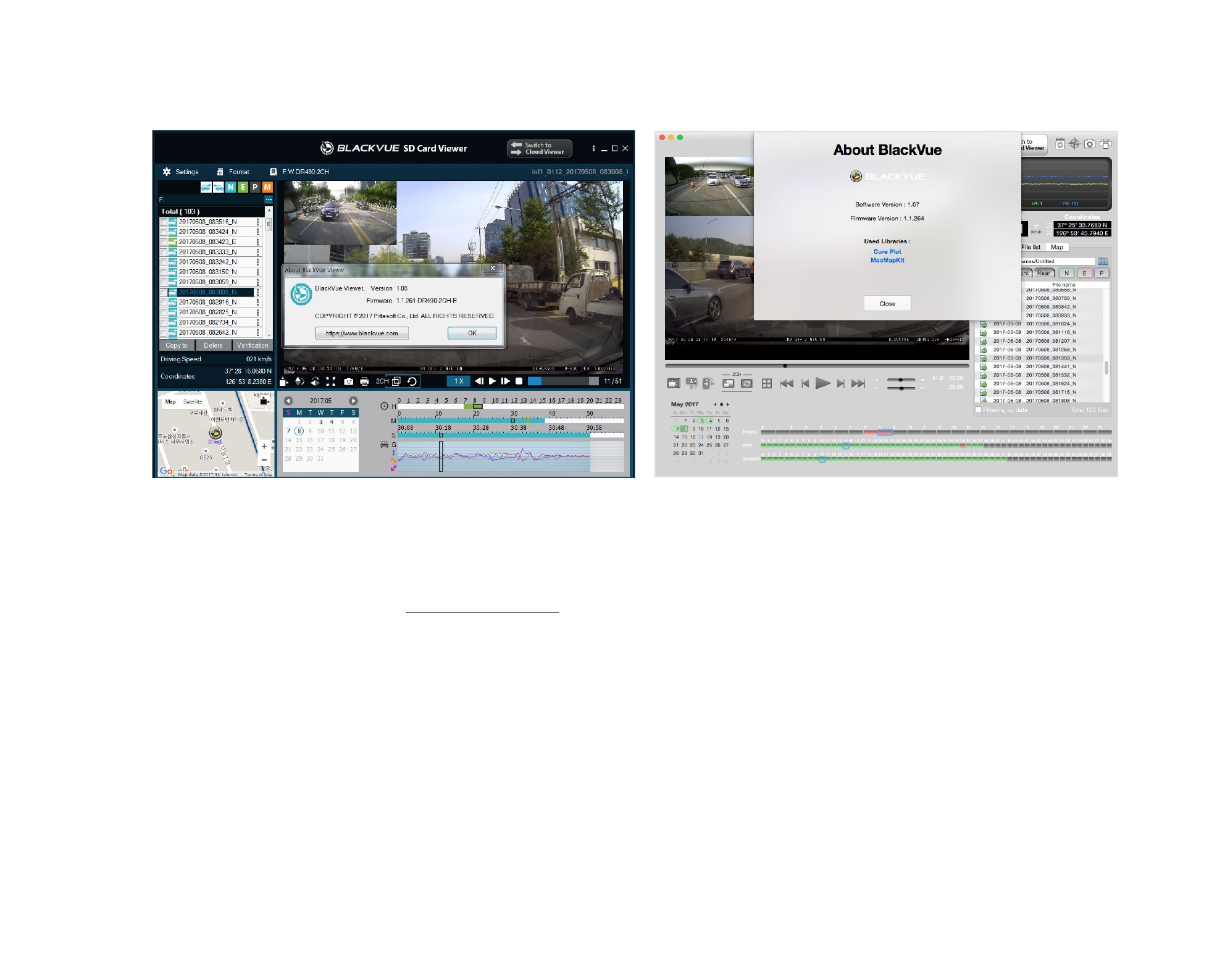Toggle the red E filter in Mac viewer
The image size is (1225, 980).
click(1084, 273)
